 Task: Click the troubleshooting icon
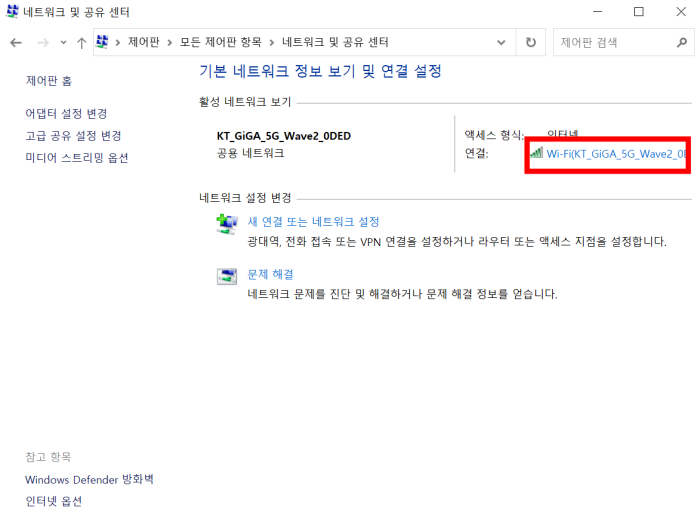pos(227,276)
